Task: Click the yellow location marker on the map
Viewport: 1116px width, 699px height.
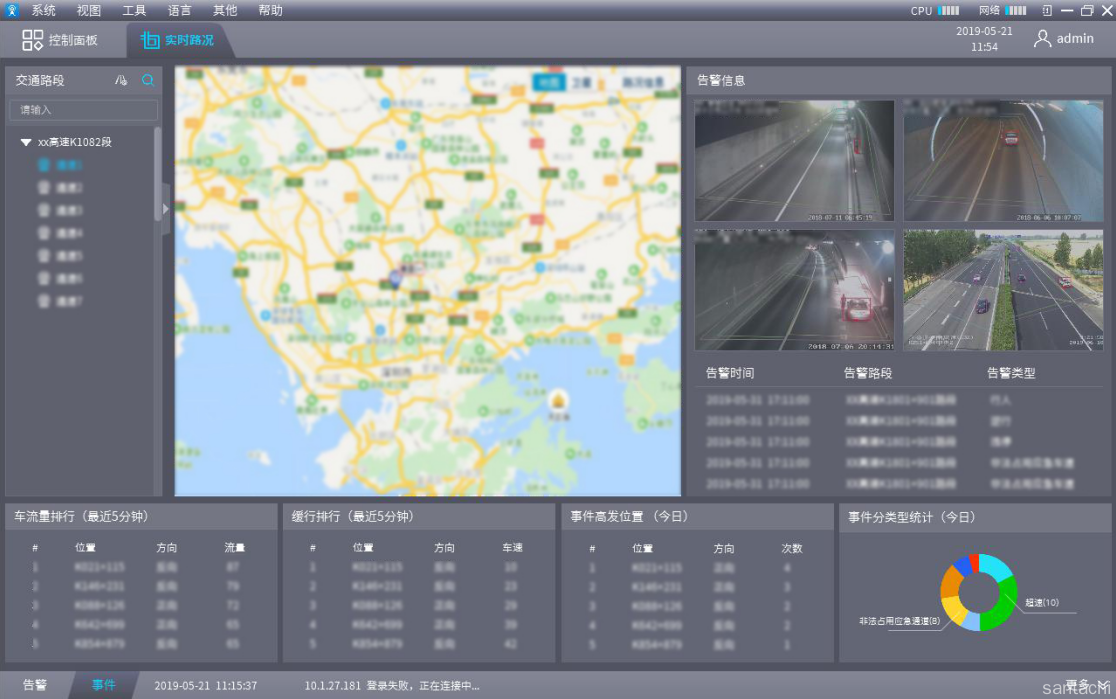Action: 558,400
